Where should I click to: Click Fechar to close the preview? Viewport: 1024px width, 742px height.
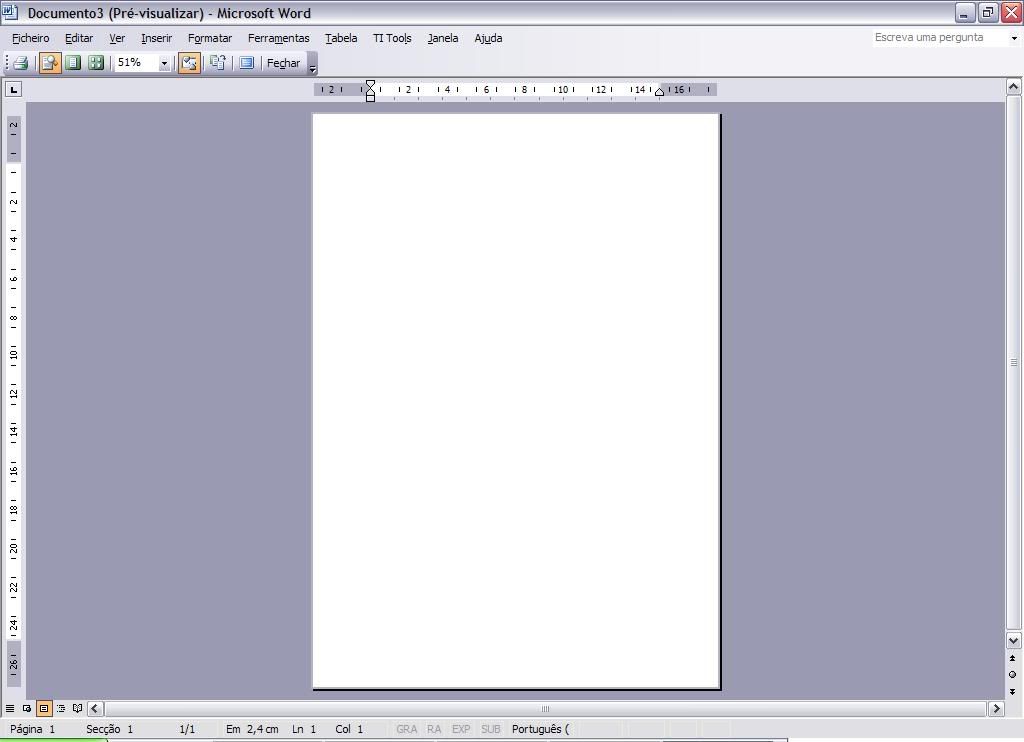(x=283, y=63)
